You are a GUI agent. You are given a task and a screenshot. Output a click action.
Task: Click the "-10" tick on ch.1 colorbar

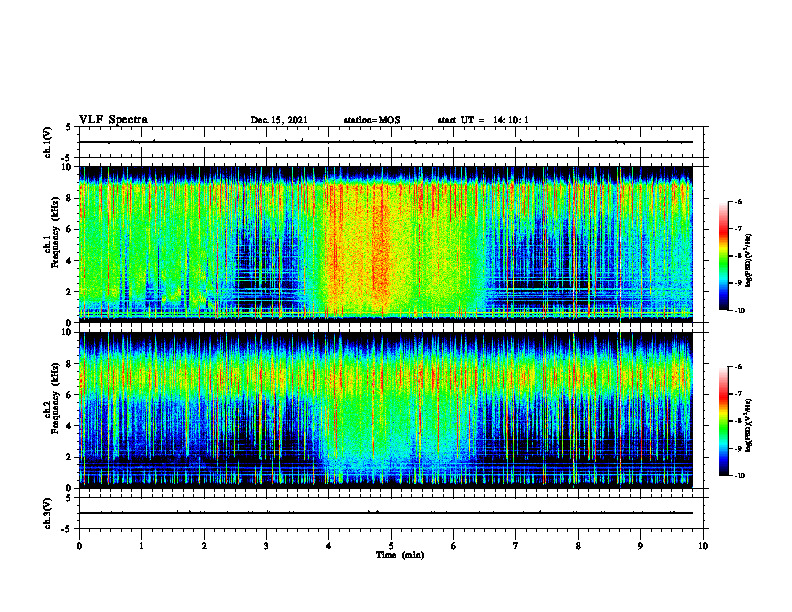(x=739, y=311)
